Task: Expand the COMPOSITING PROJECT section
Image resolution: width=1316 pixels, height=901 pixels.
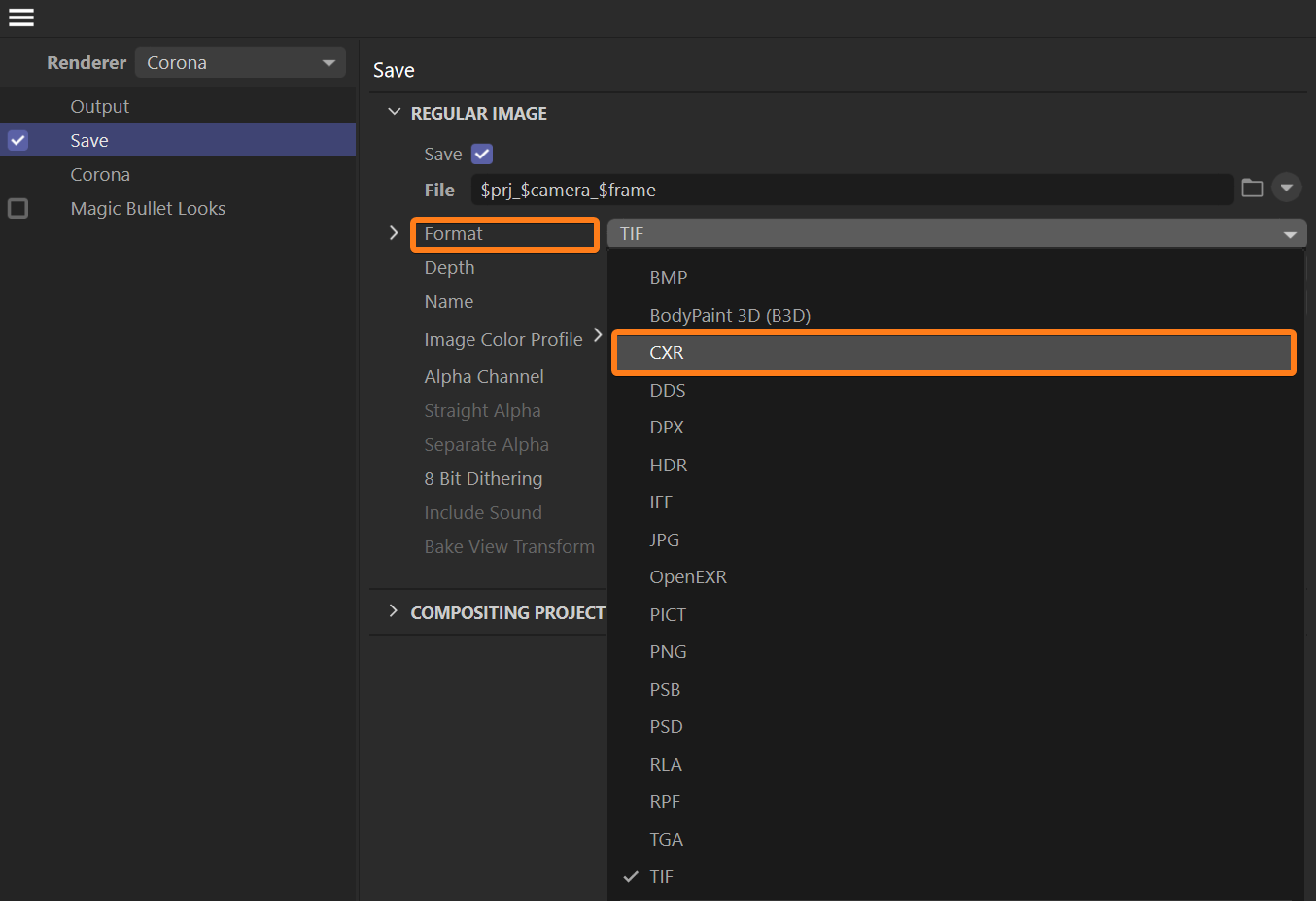Action: 394,611
